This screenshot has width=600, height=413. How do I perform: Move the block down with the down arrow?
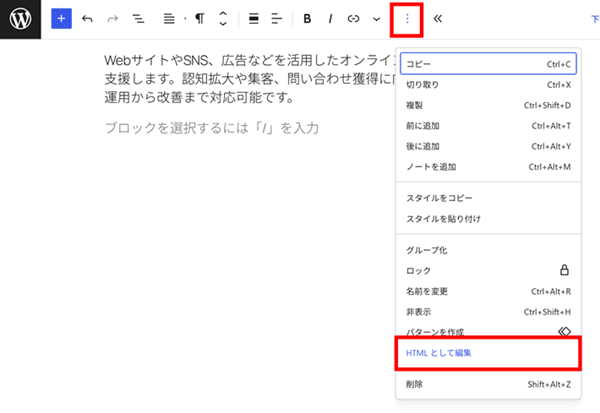pos(223,24)
